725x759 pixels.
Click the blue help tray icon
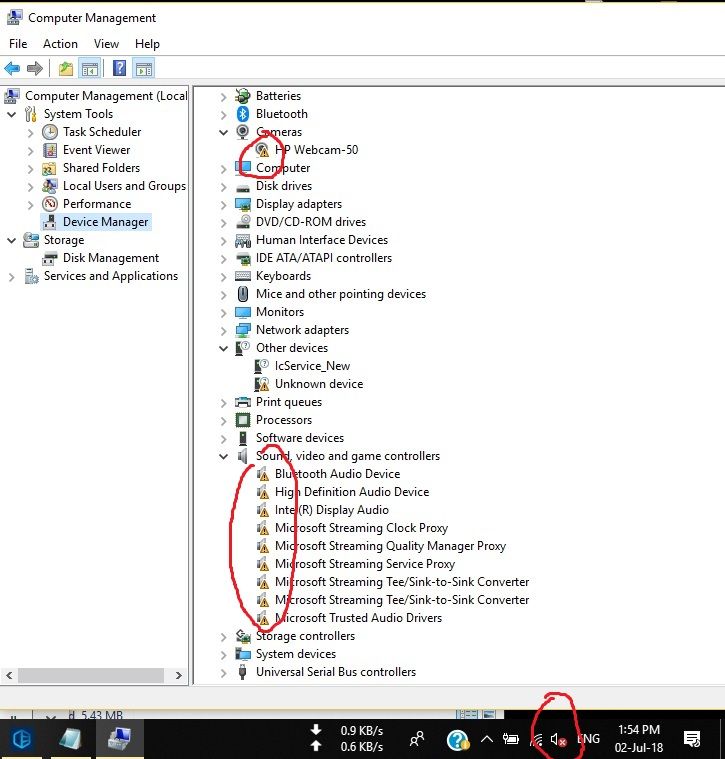[x=457, y=740]
